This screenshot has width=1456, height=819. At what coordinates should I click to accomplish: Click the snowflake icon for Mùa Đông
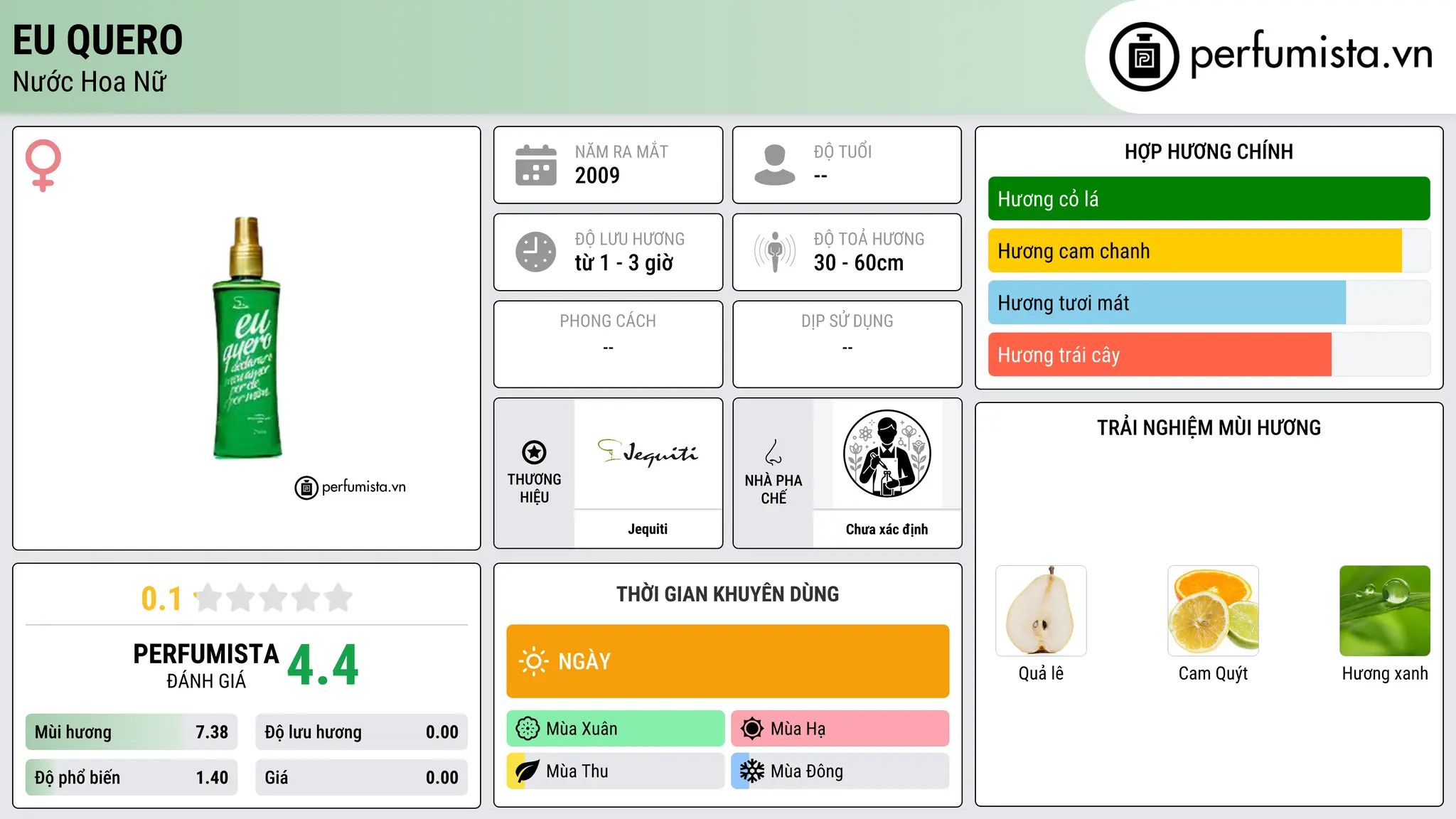(752, 771)
